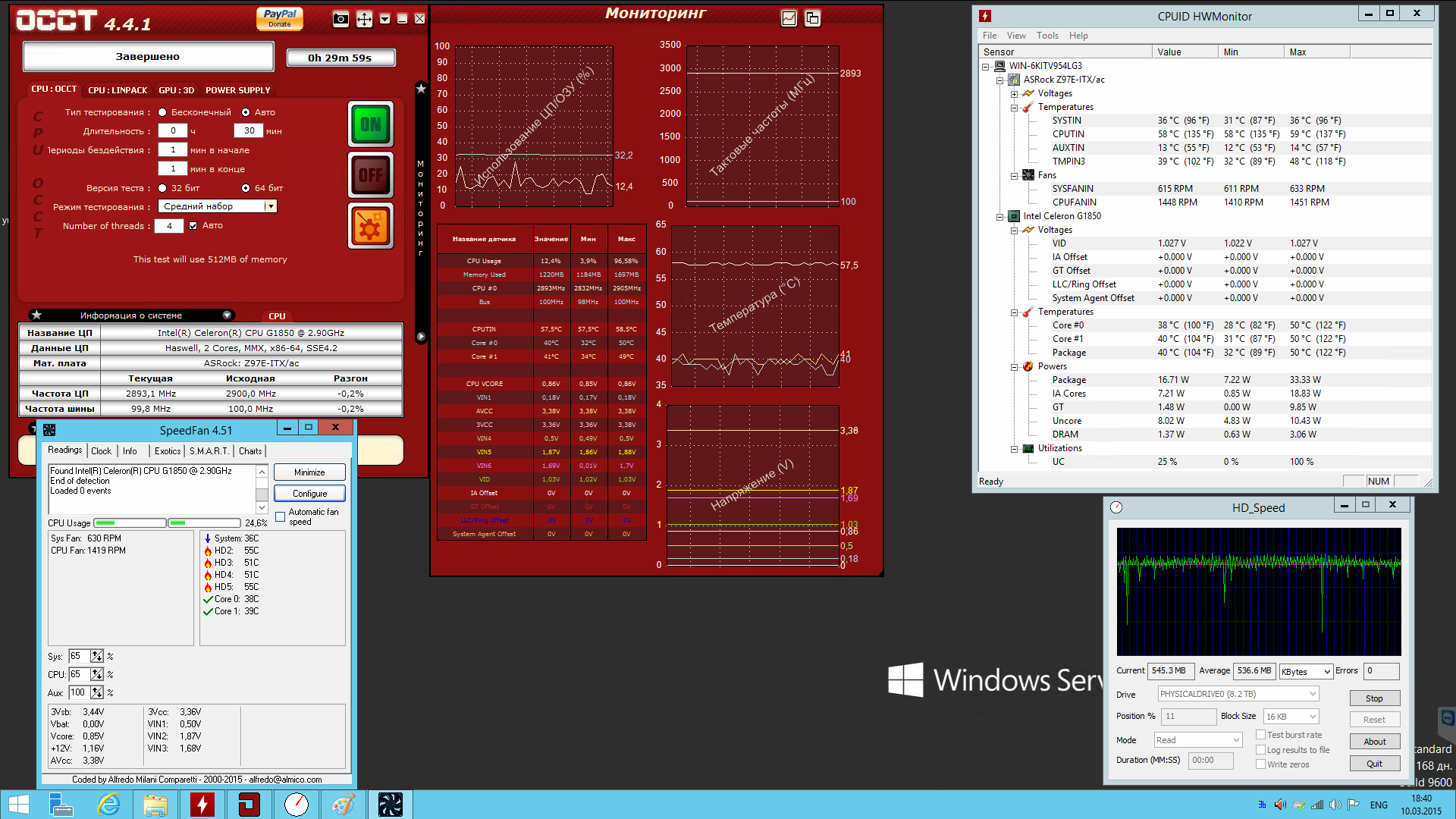Open the PHYSICALDRIVE0 drive dropdown
Screen dimensions: 1456x819
1238,694
